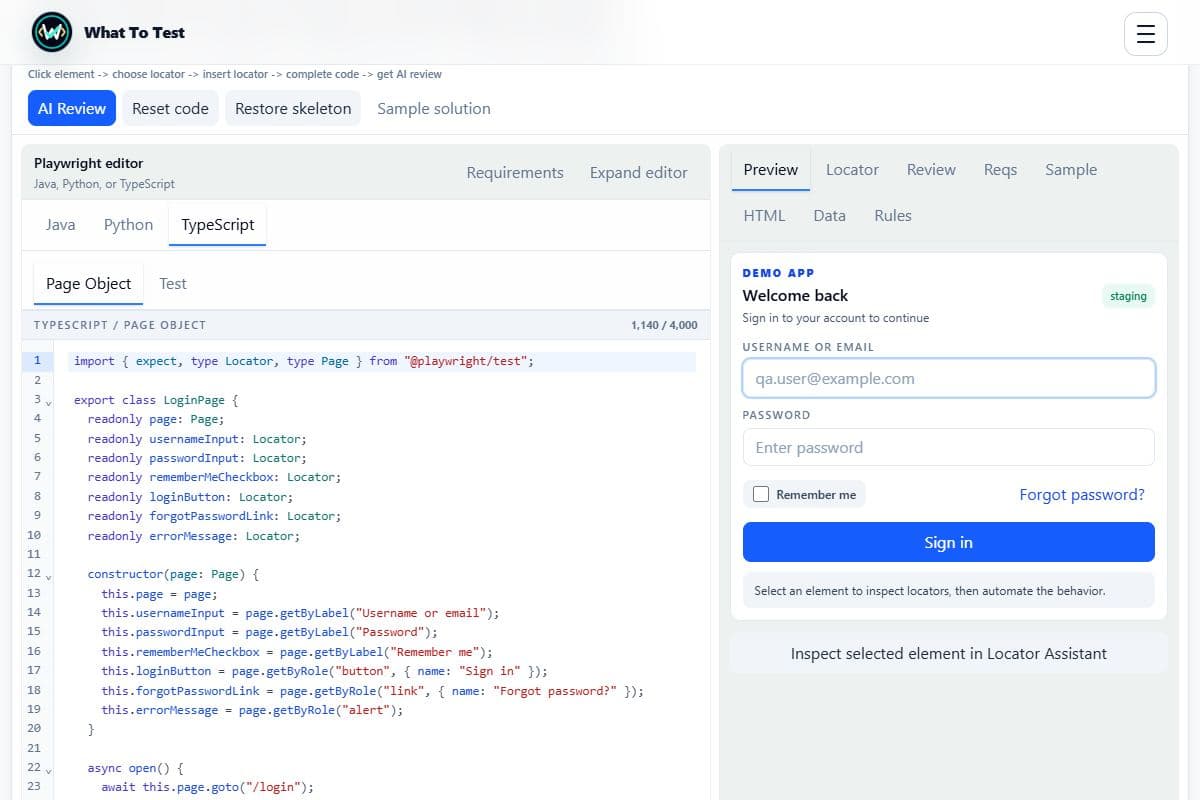Click the TYPESCRIPT / PAGE OBJECT label

point(120,325)
